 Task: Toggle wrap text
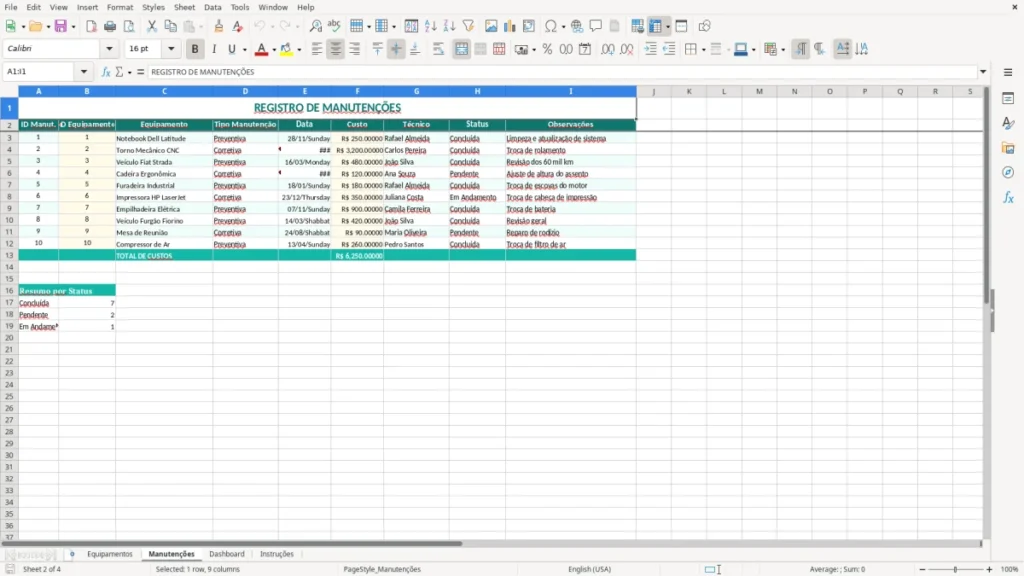(x=438, y=49)
